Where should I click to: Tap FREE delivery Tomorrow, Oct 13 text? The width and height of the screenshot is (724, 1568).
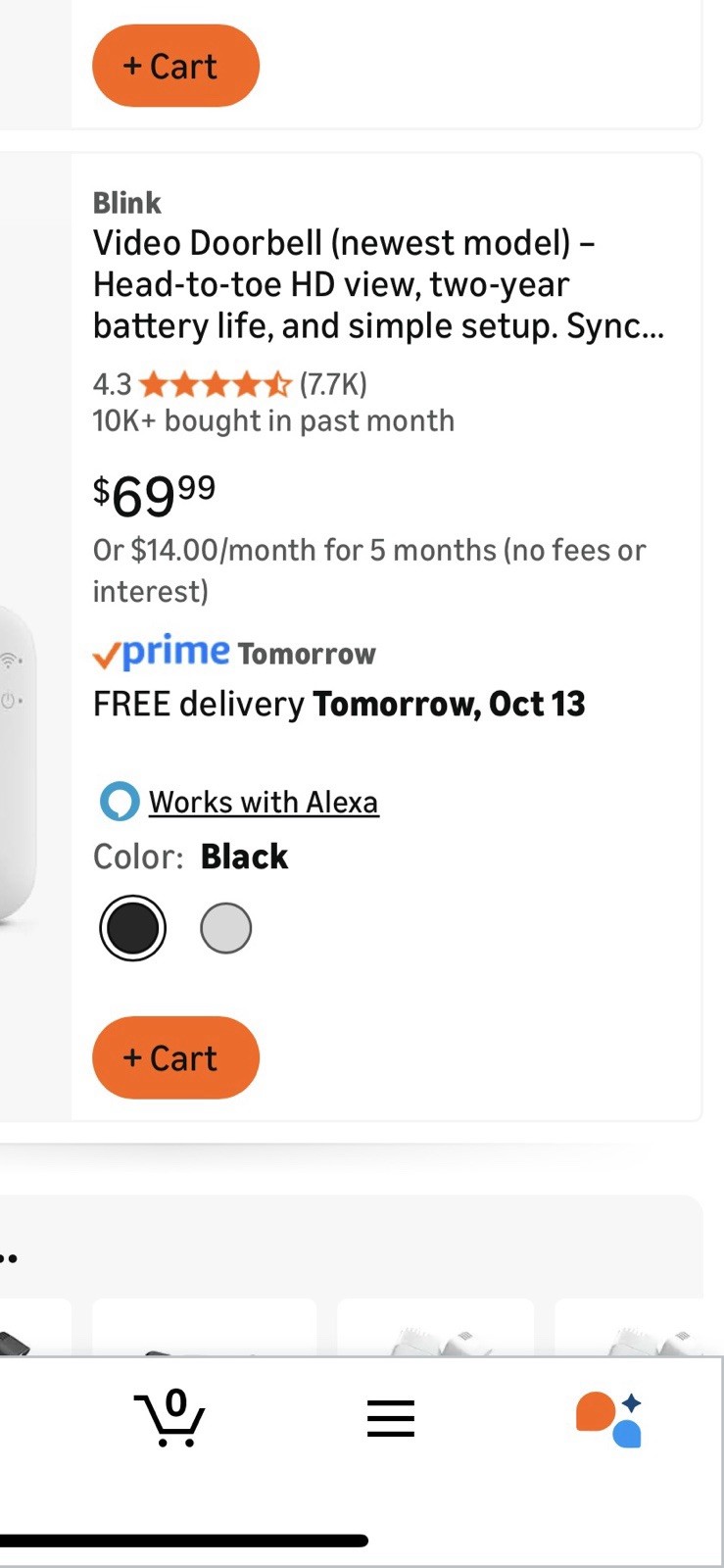point(339,704)
